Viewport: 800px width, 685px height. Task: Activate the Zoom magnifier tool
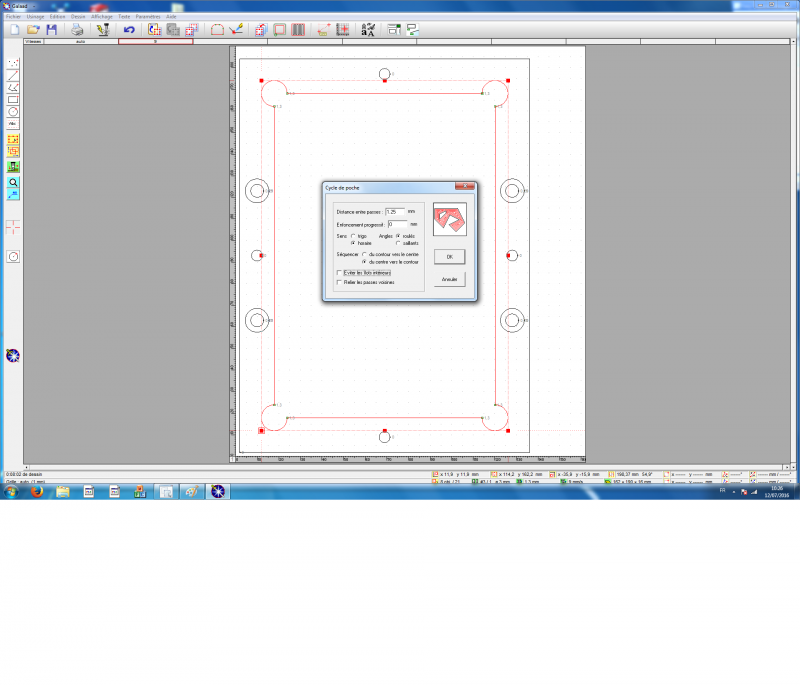[13, 183]
